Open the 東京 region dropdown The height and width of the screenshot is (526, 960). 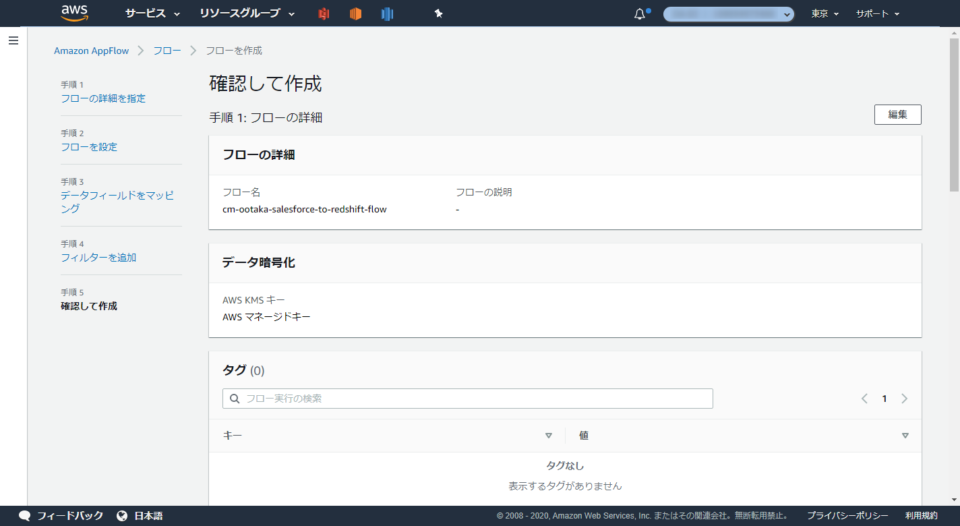[825, 13]
